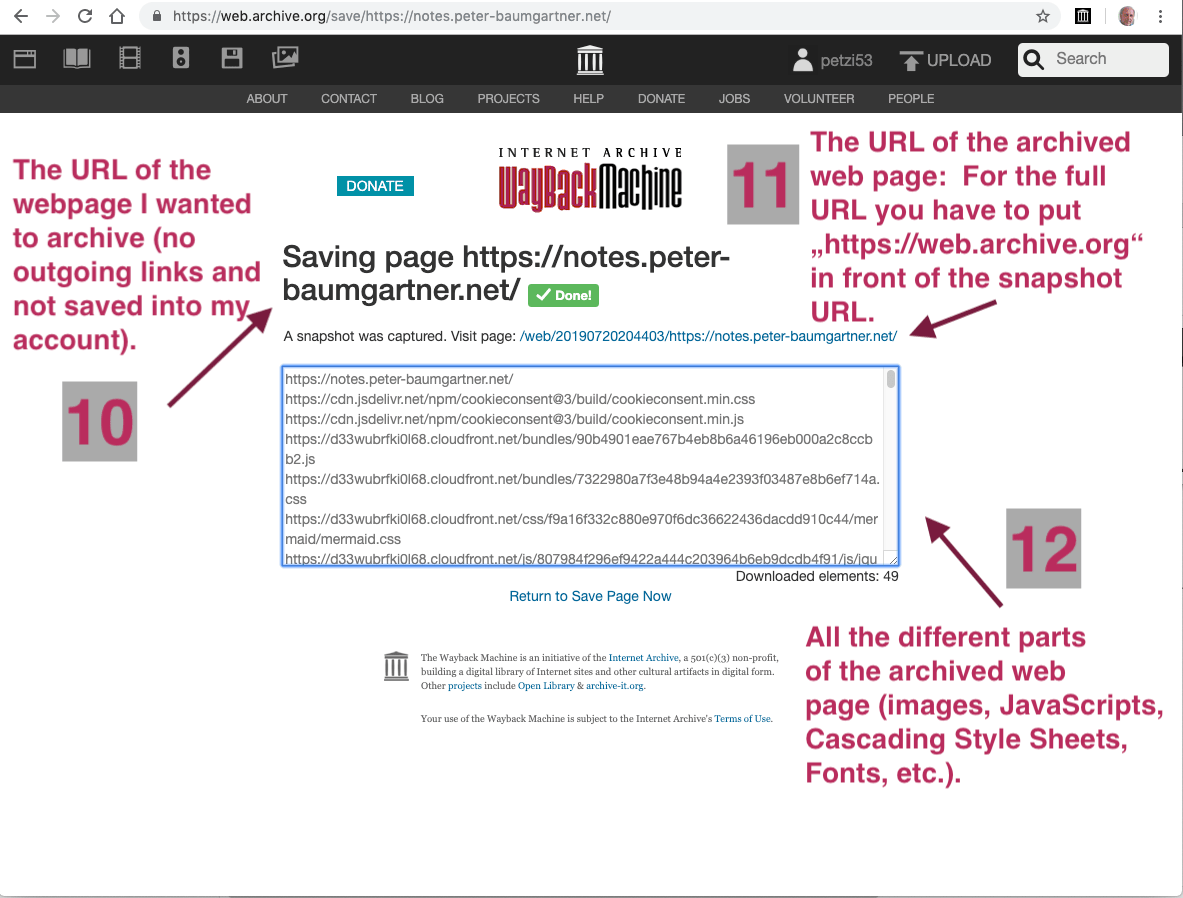Open the petzi53 user account menu
This screenshot has height=898, width=1183.
coord(832,60)
